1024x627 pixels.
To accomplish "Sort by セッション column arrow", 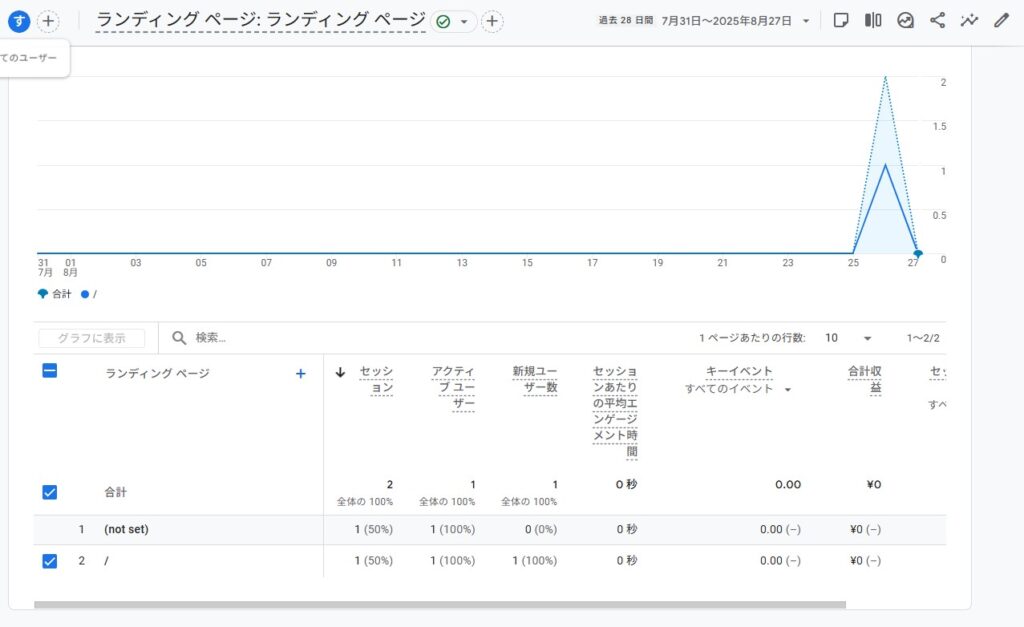I will (340, 372).
